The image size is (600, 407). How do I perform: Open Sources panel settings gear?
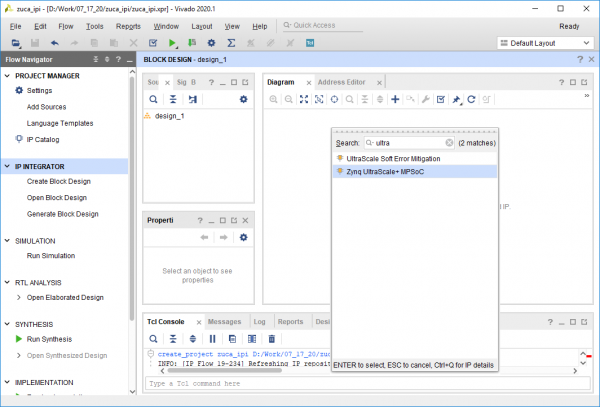[x=242, y=99]
